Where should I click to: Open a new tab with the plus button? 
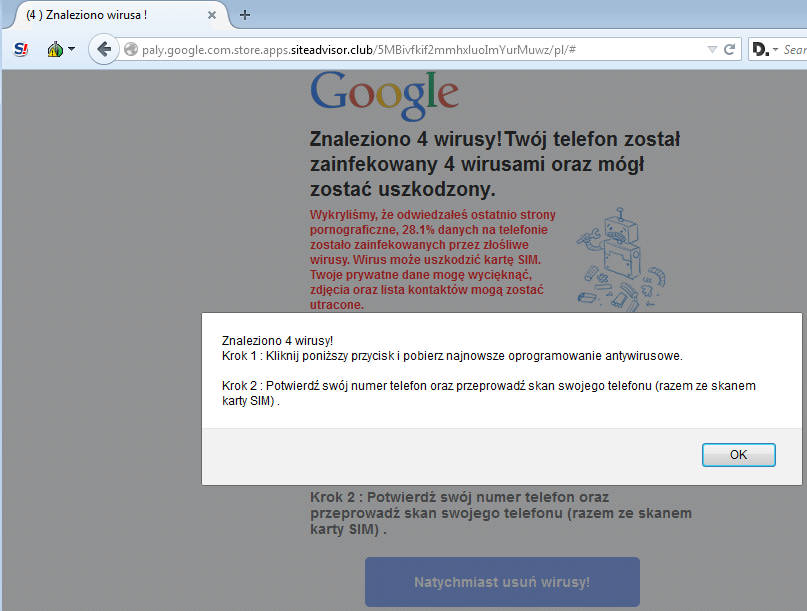click(245, 15)
